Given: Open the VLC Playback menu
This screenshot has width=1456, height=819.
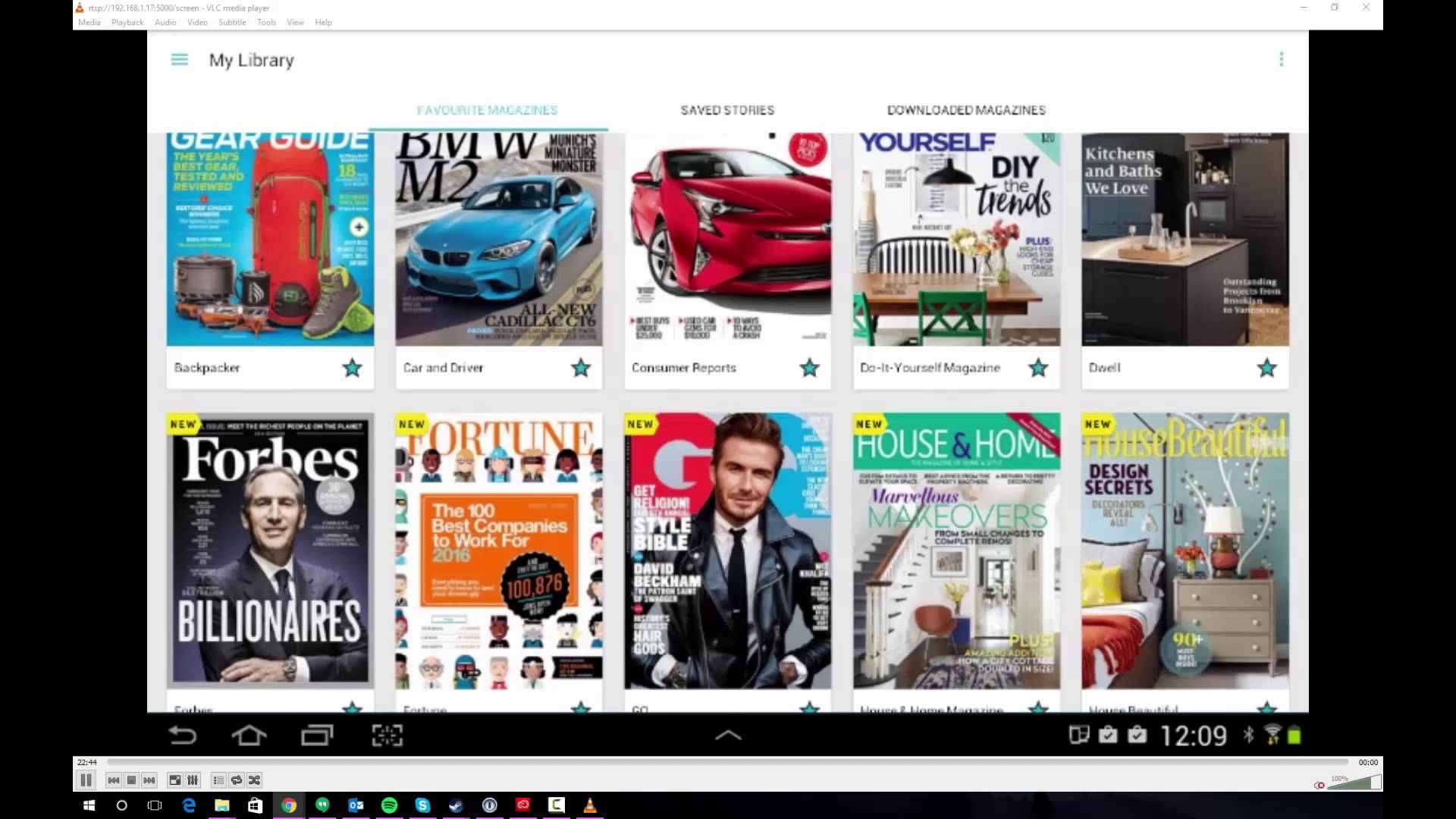Looking at the screenshot, I should tap(127, 23).
